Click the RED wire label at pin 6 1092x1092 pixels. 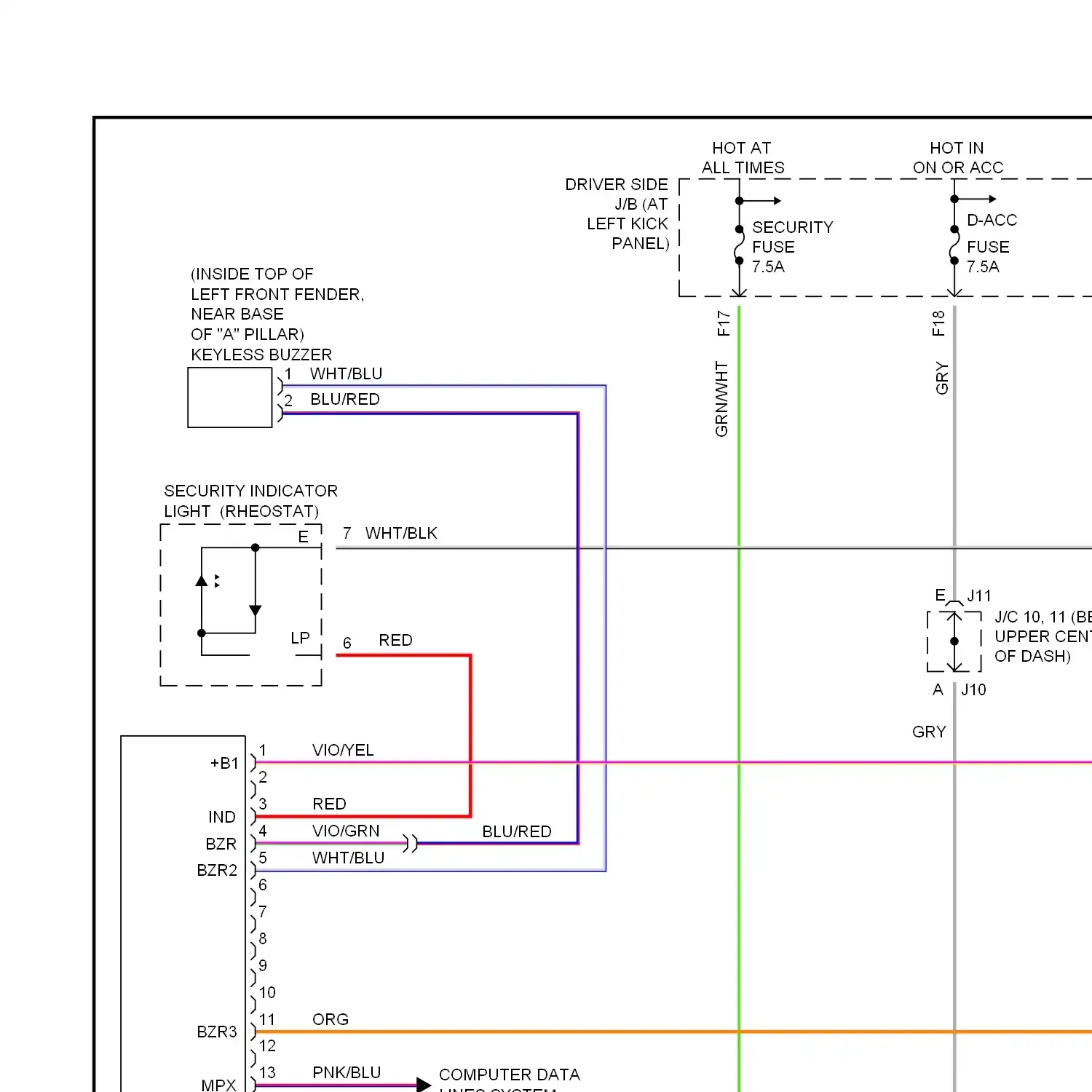click(x=395, y=640)
